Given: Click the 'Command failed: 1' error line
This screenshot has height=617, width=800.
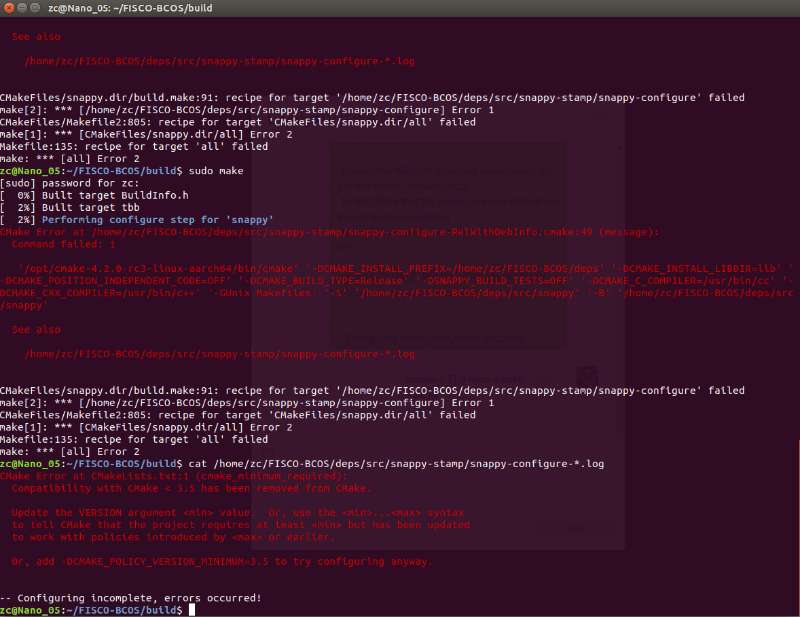Looking at the screenshot, I should [x=63, y=244].
